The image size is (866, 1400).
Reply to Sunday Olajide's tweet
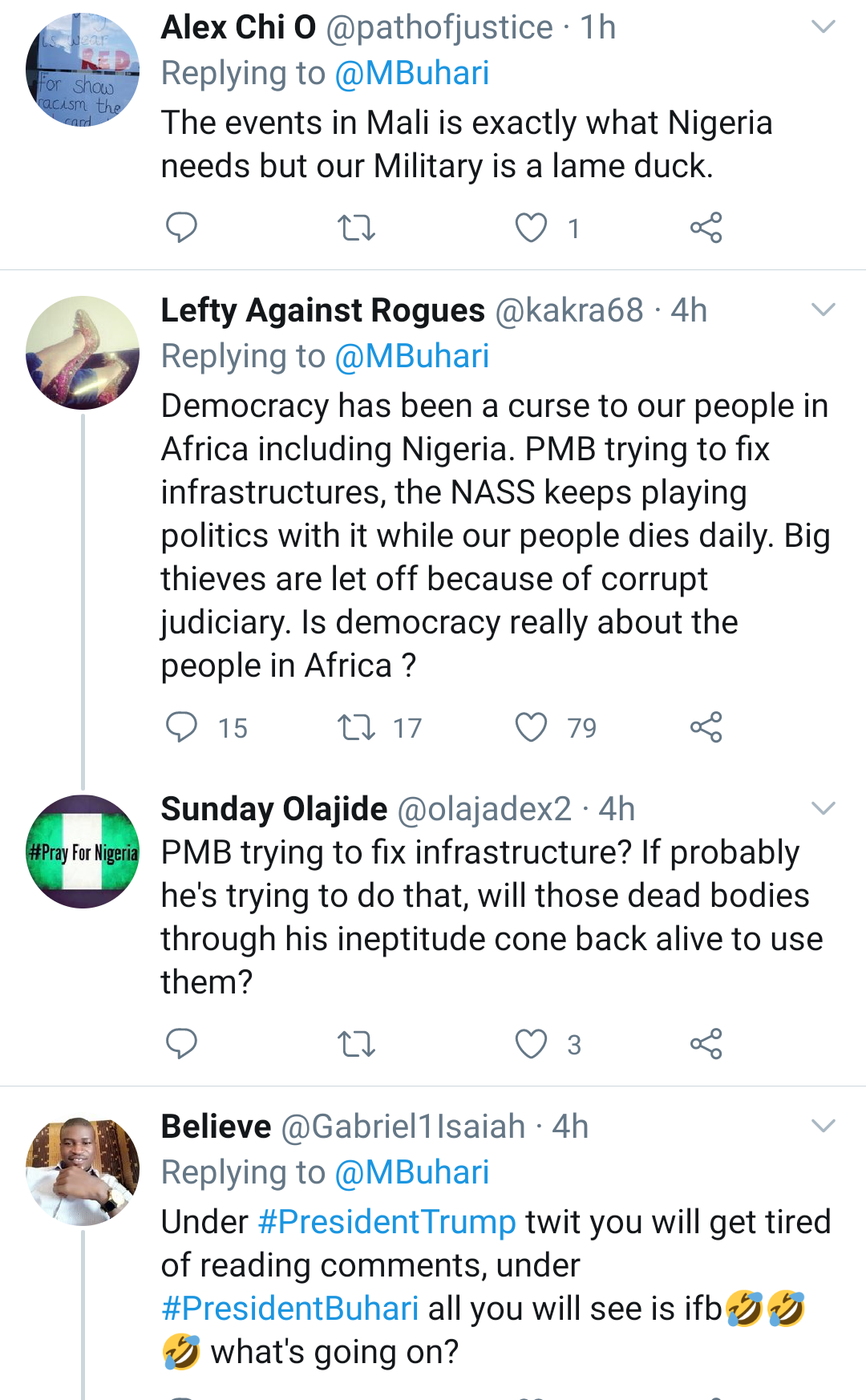181,1044
